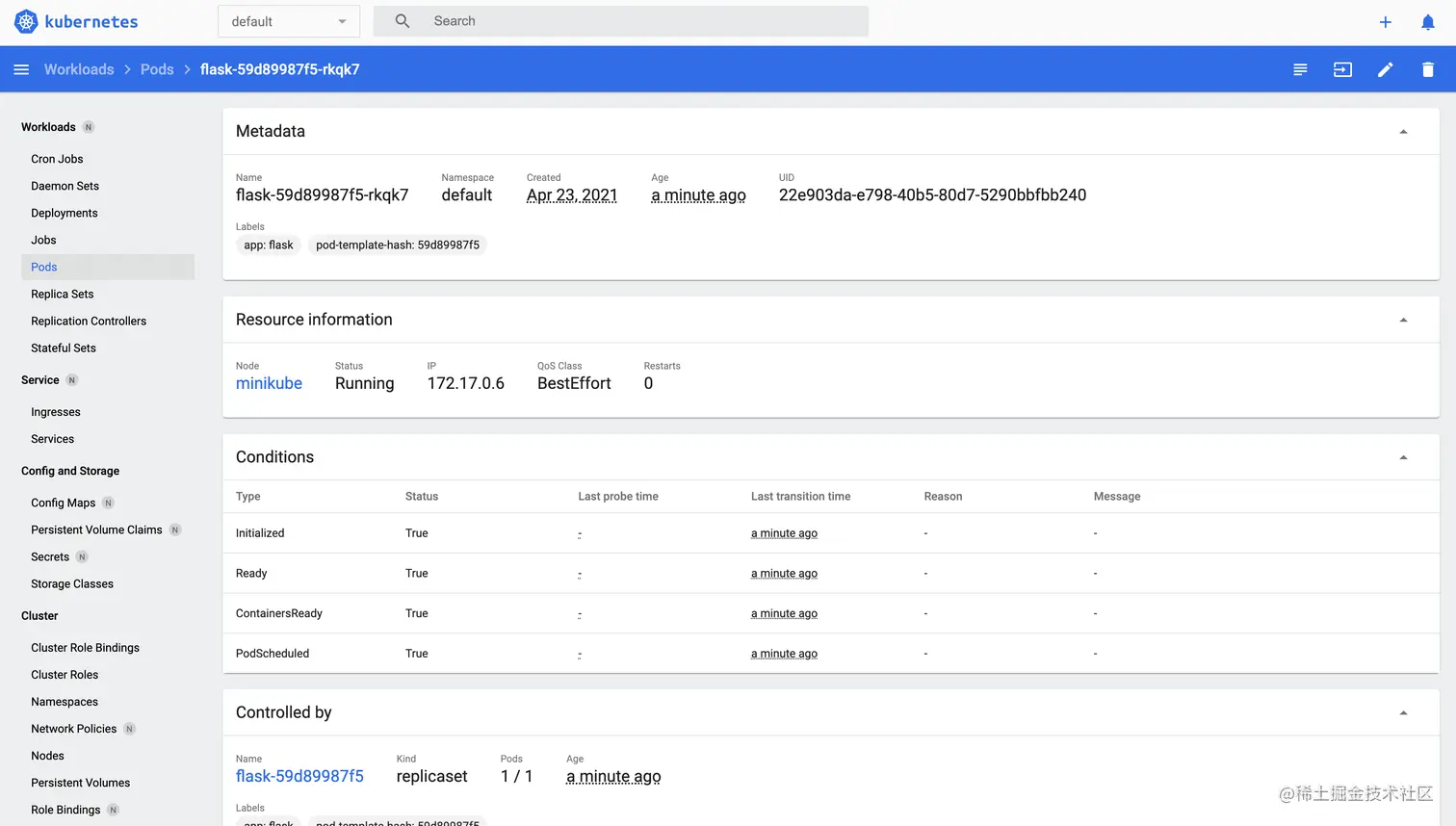Collapse the Conditions card
The height and width of the screenshot is (826, 1456).
coord(1403,457)
